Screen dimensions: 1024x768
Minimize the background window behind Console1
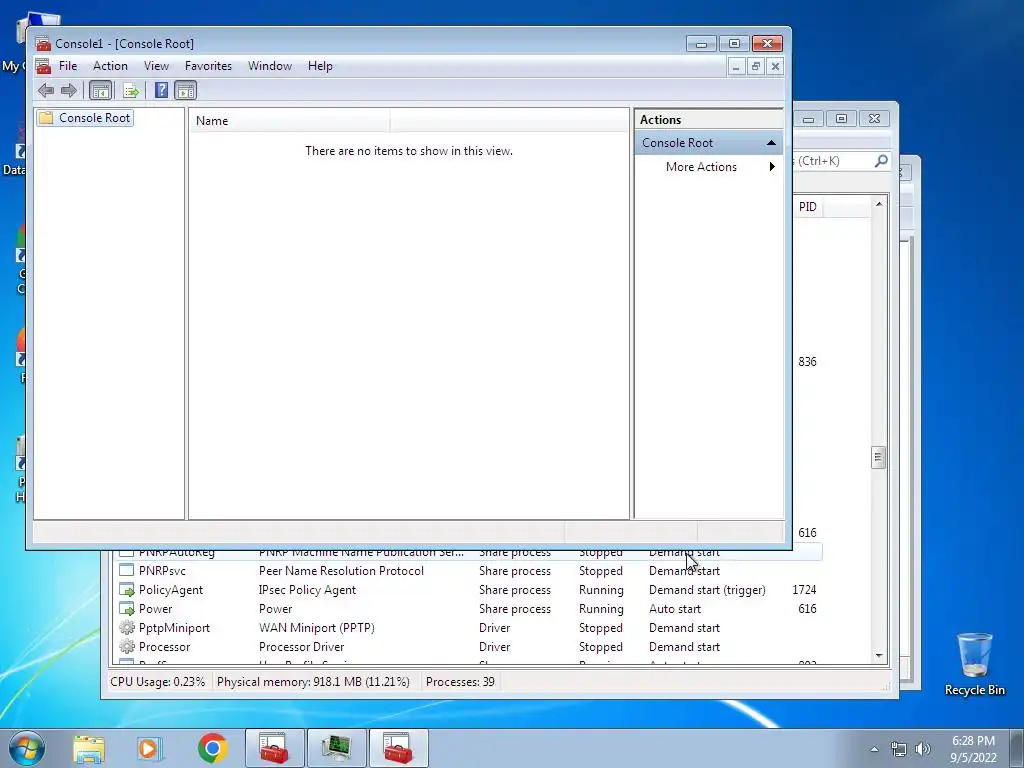808,119
